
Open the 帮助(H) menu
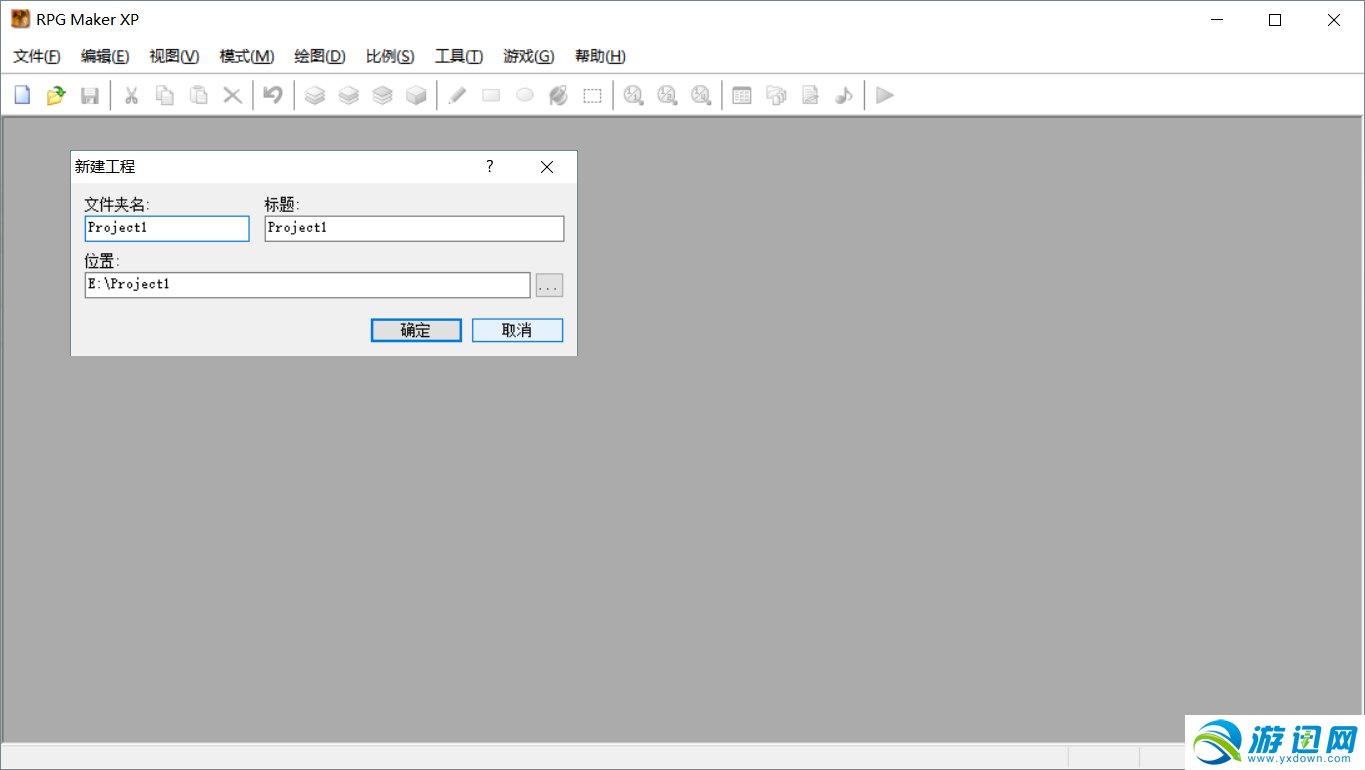pos(600,56)
